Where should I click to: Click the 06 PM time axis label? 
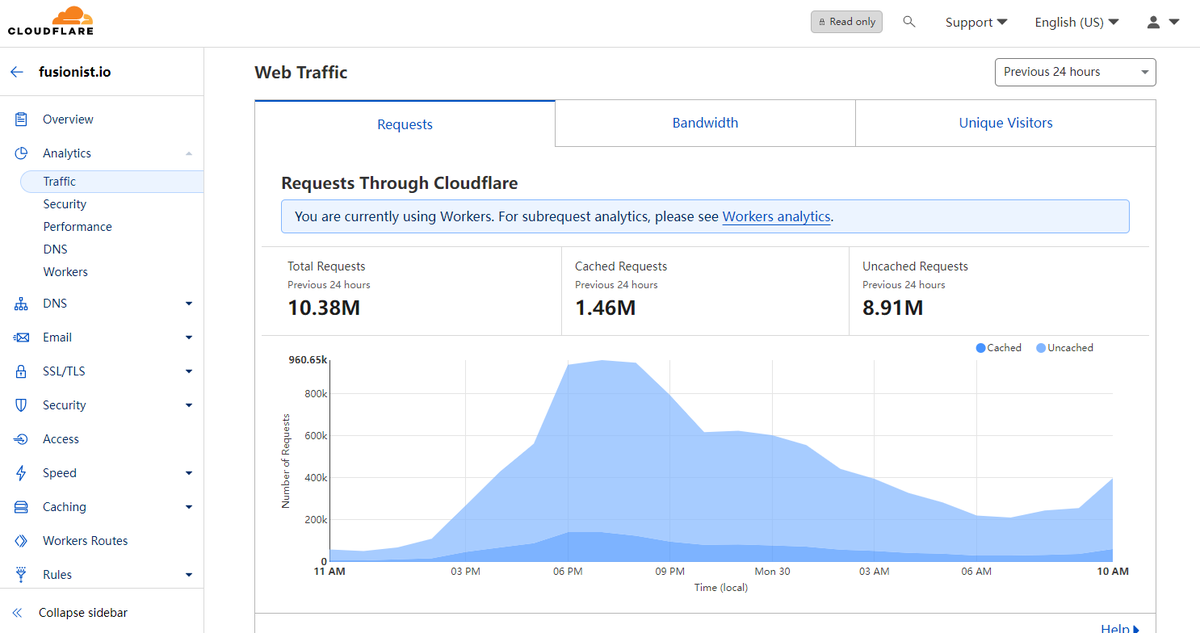(567, 572)
